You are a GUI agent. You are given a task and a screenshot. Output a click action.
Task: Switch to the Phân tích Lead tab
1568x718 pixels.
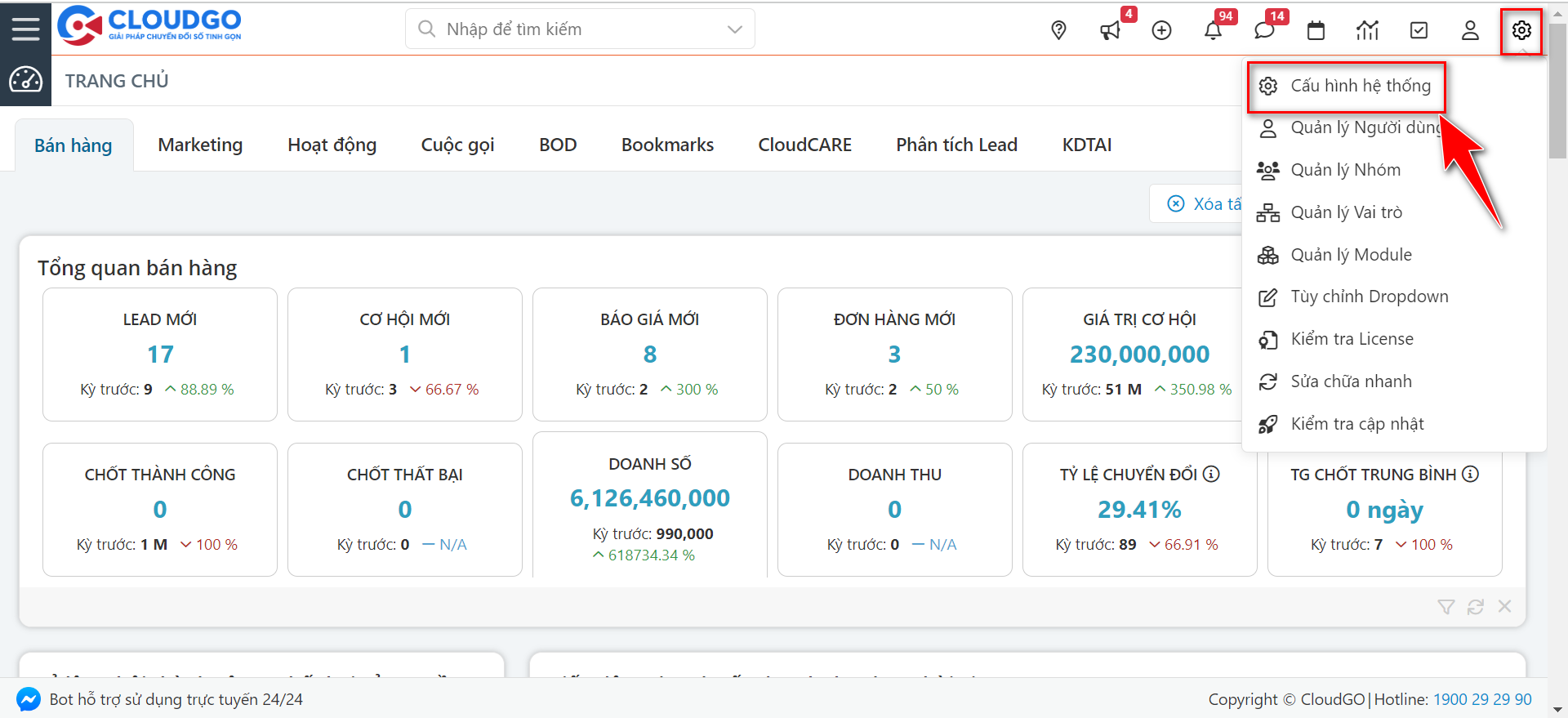tap(956, 145)
